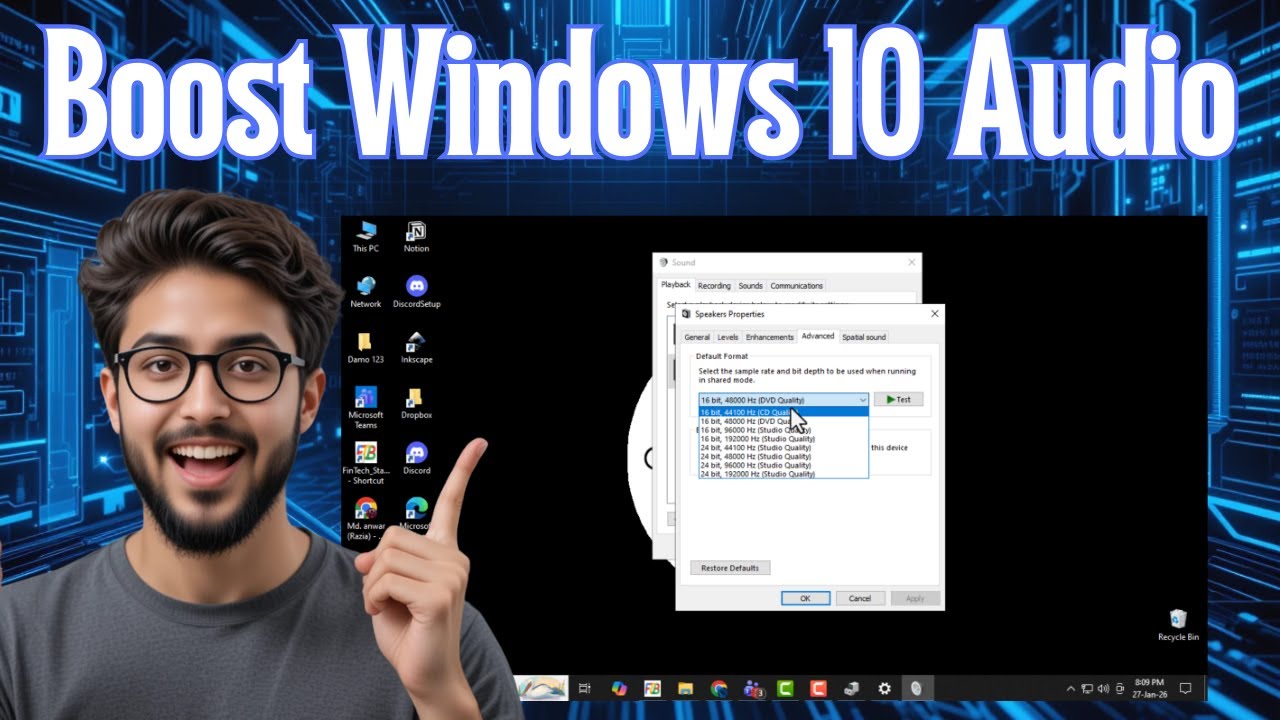The height and width of the screenshot is (720, 1280).
Task: Open the This PC desktop icon
Action: (366, 236)
